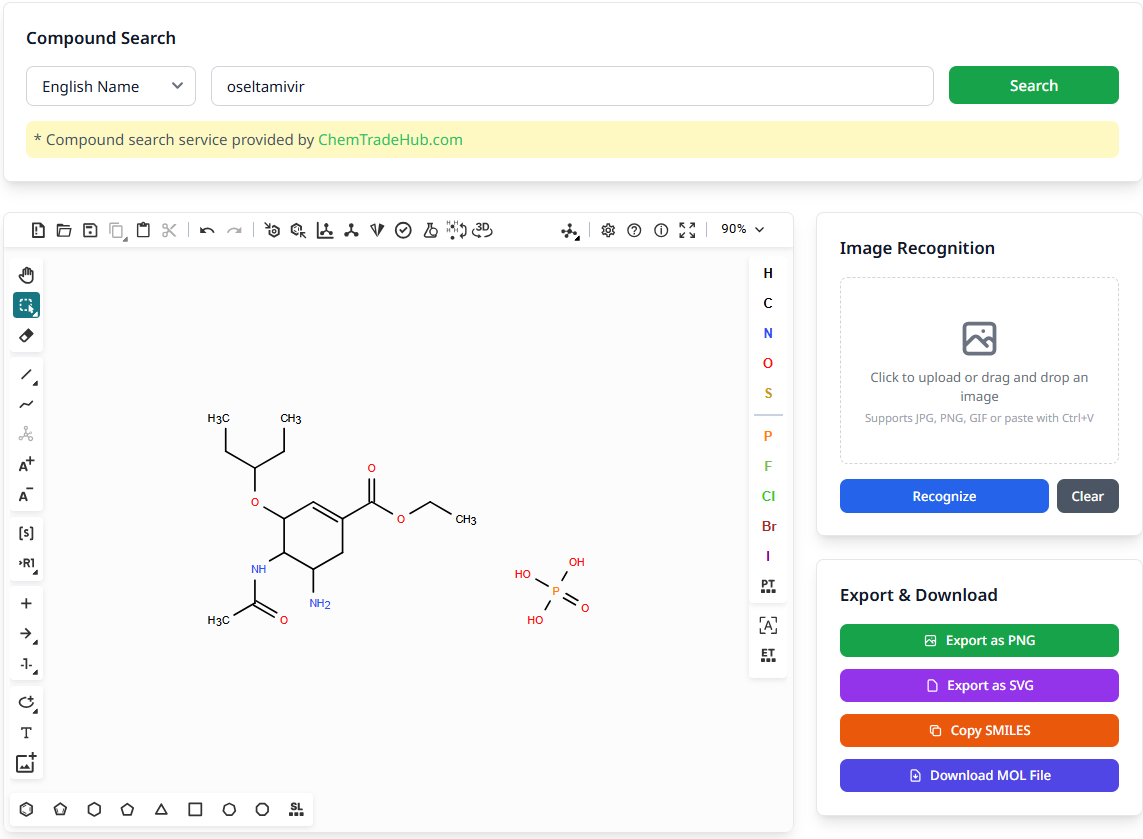Select the reaction arrow tool
The image size is (1143, 839).
click(26, 634)
